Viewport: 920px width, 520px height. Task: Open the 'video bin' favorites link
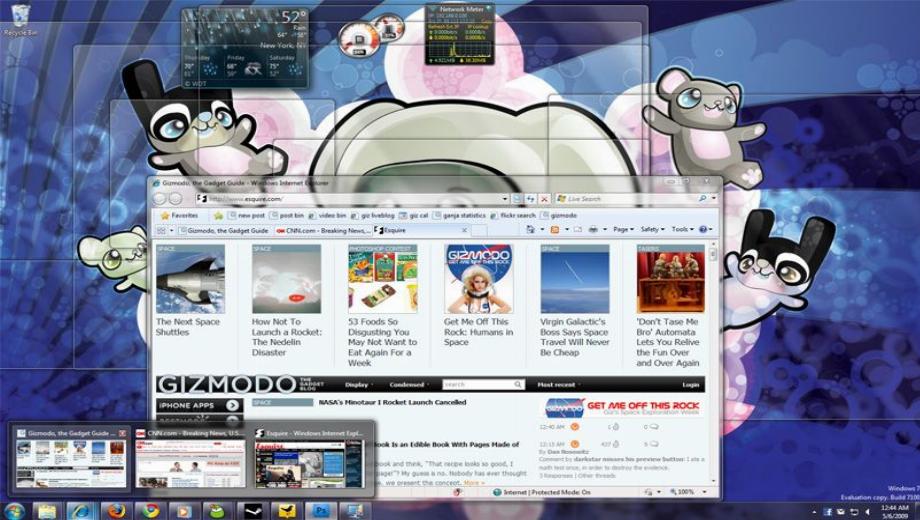tap(327, 215)
